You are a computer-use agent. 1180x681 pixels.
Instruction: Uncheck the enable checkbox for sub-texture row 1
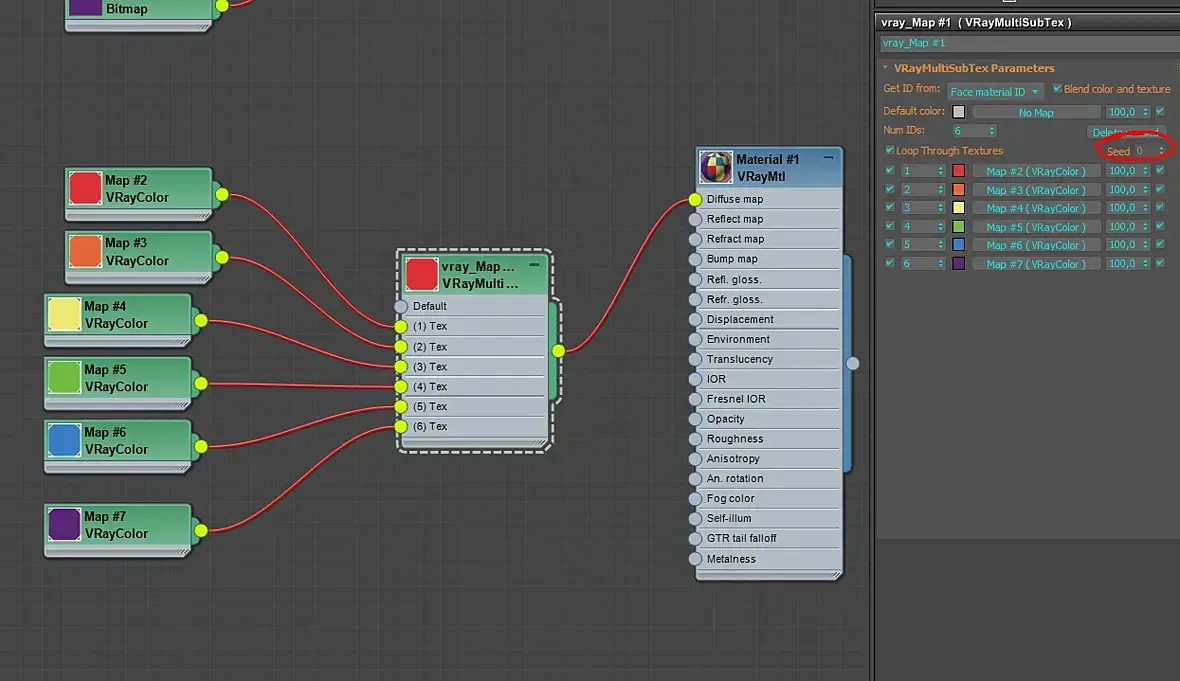point(890,171)
